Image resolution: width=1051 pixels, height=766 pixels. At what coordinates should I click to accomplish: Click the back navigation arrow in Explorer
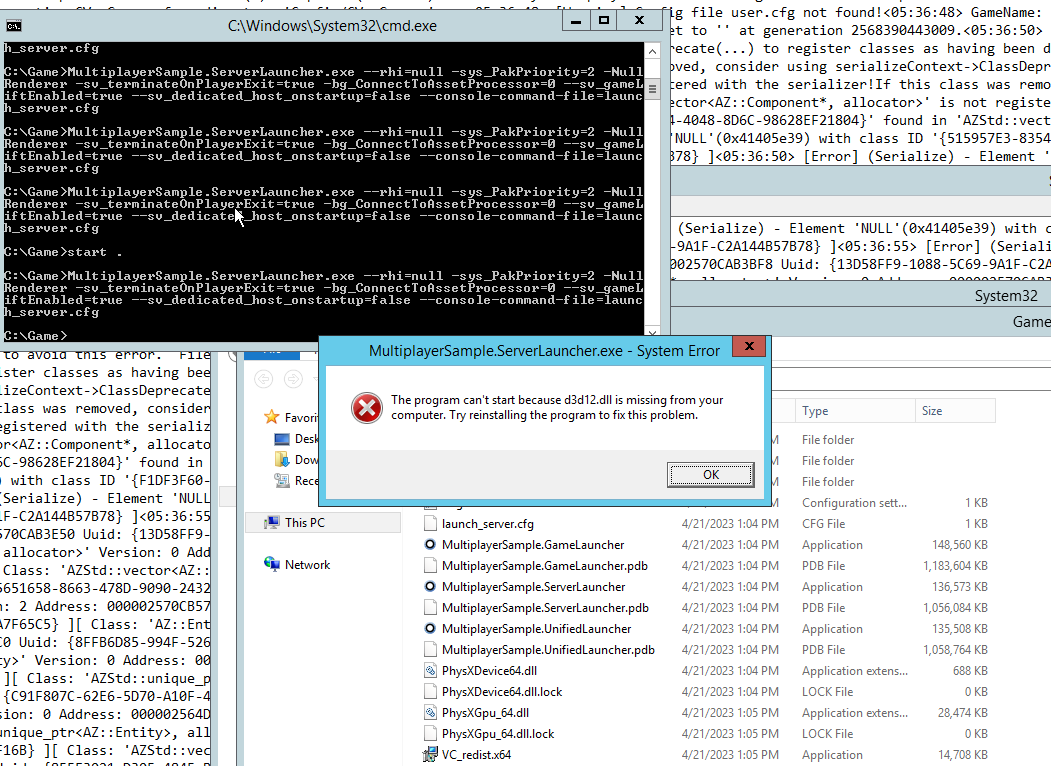click(261, 380)
